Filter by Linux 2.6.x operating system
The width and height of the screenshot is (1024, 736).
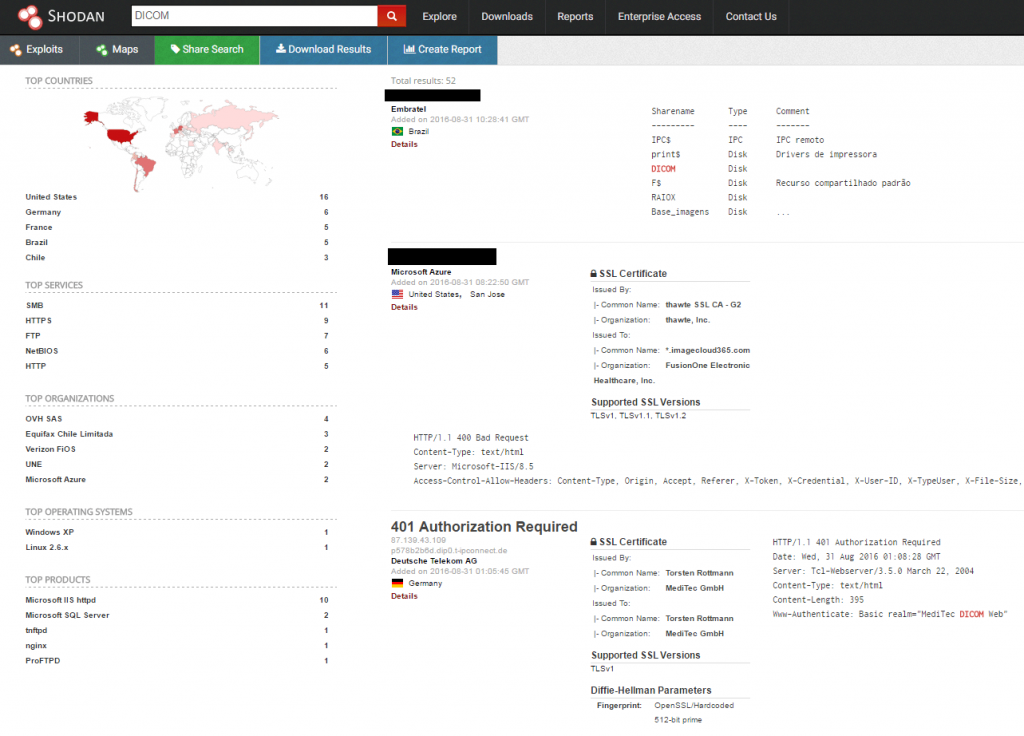tap(47, 547)
